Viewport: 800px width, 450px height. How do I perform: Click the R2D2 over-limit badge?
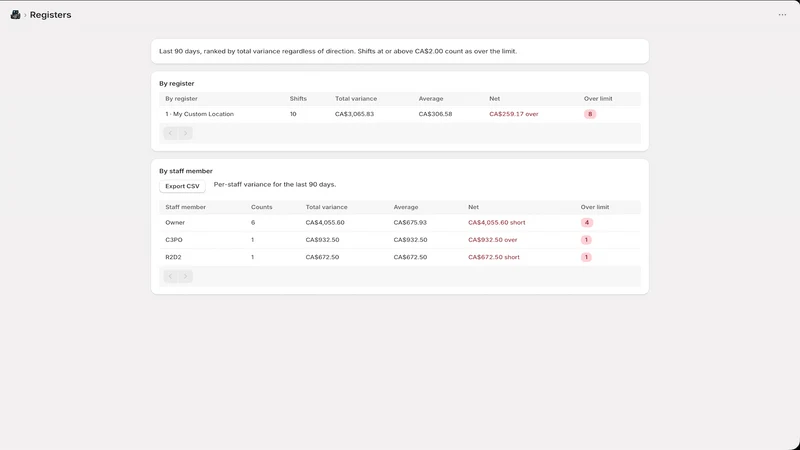pyautogui.click(x=586, y=257)
